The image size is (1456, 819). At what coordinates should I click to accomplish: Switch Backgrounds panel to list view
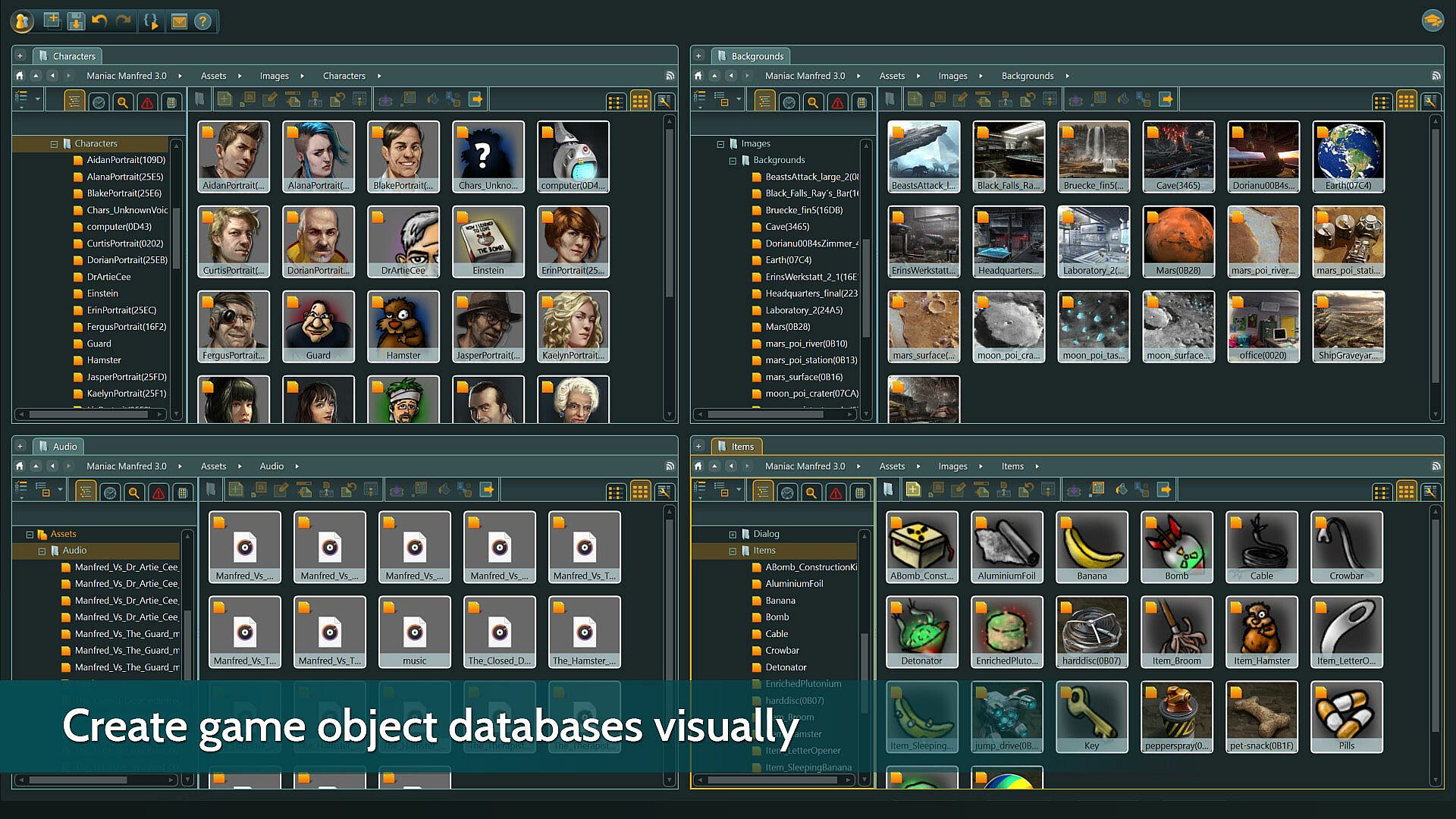pos(1382,102)
